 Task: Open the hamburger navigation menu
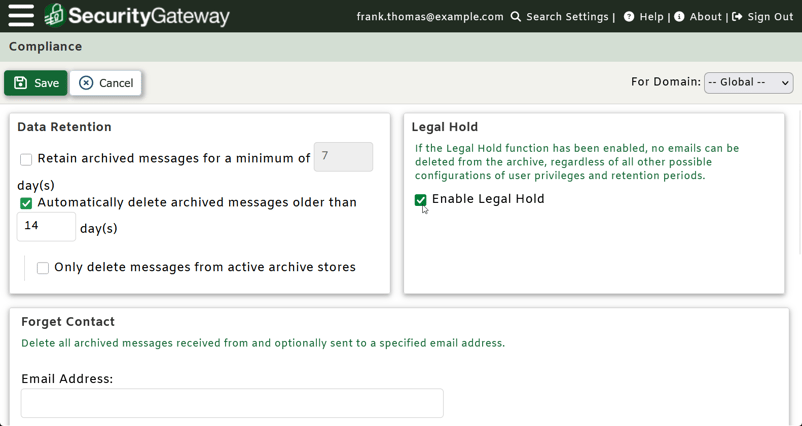pos(21,16)
